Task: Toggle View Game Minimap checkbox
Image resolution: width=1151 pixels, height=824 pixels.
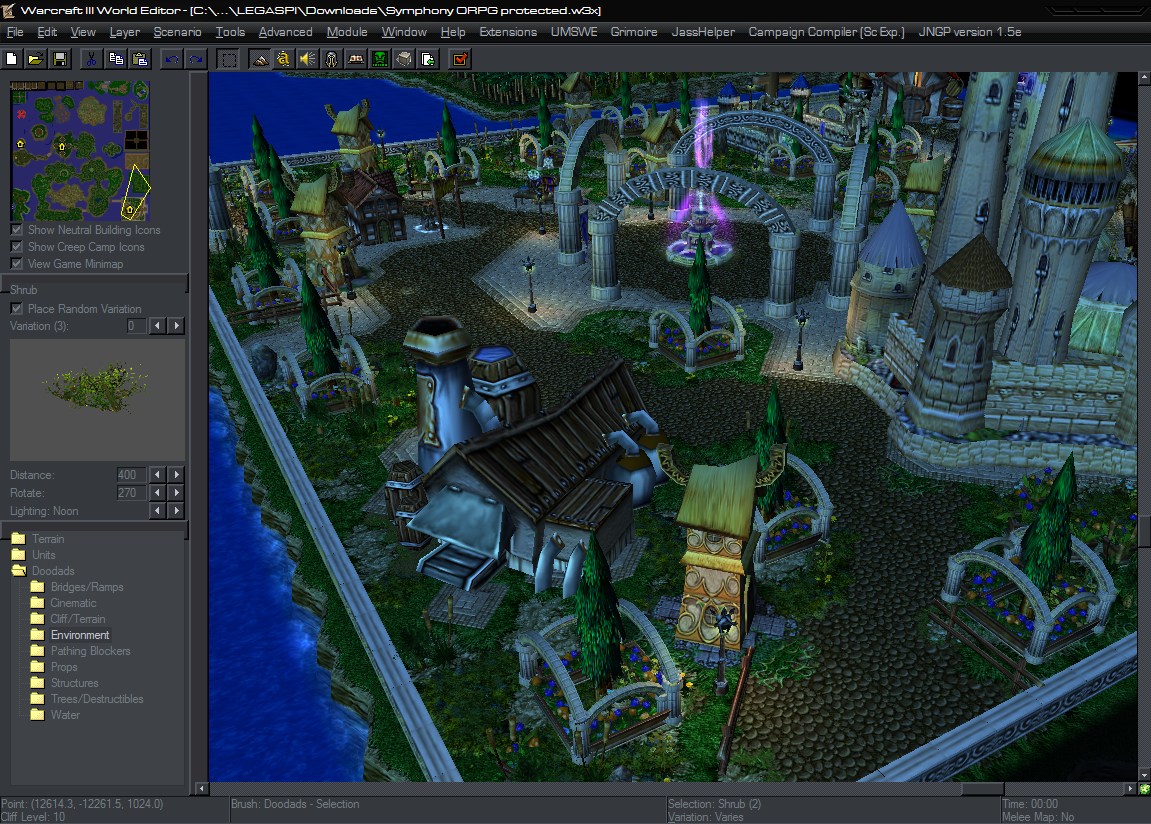Action: pyautogui.click(x=16, y=263)
